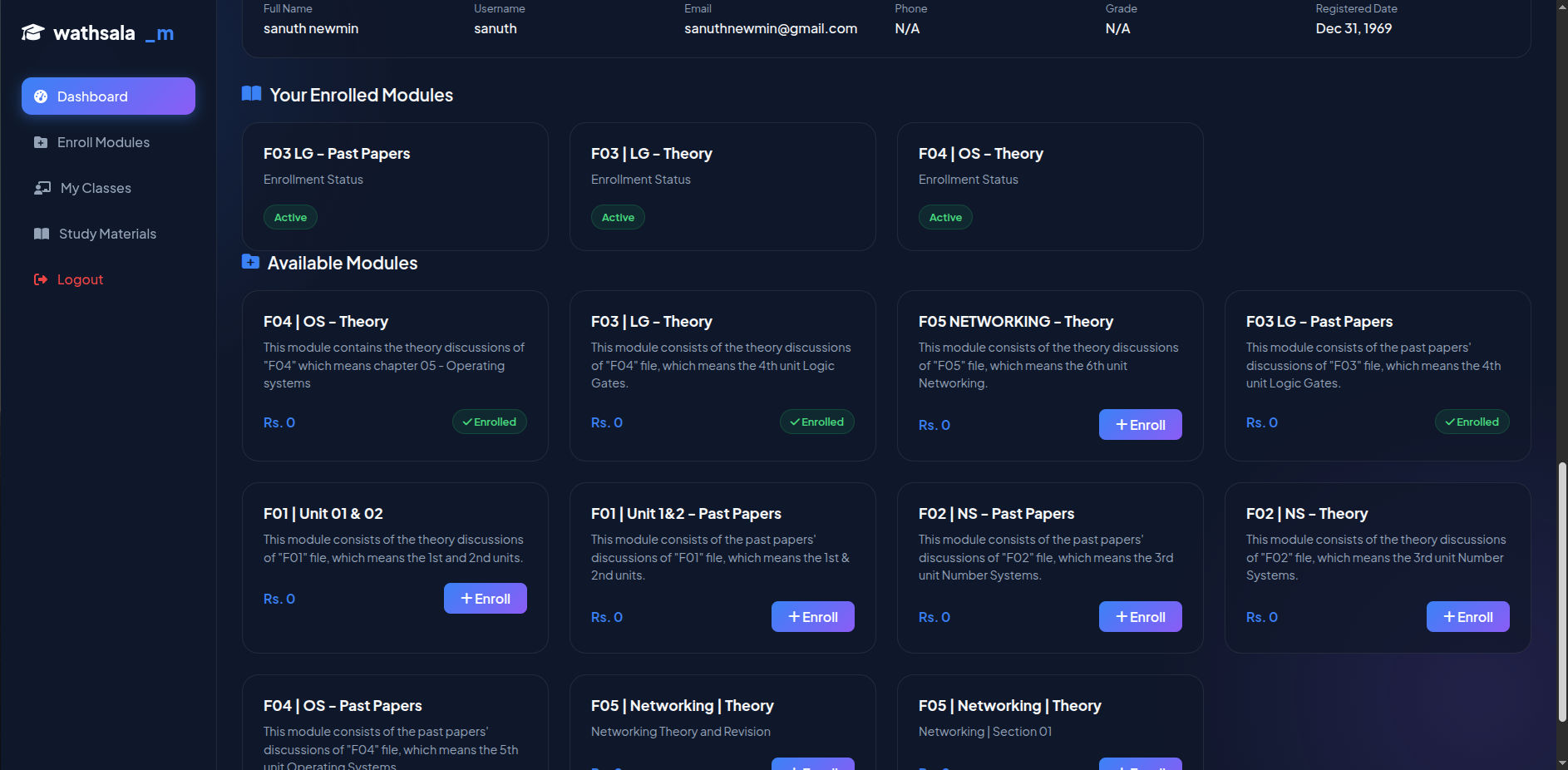The image size is (1568, 770).
Task: Click Enrolled badge on available F03 LG - Past Papers
Action: [x=1472, y=422]
